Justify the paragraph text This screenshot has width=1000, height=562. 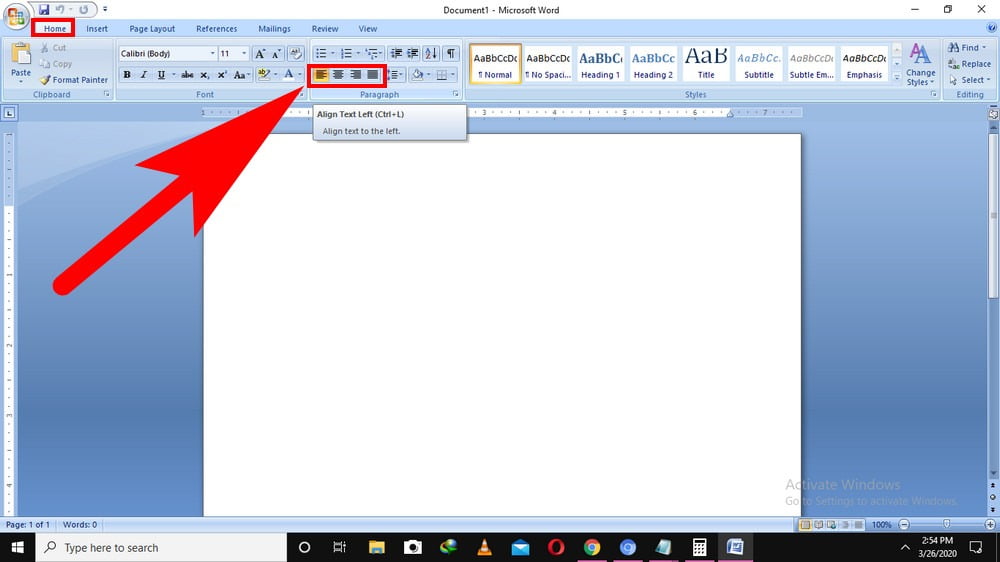pyautogui.click(x=372, y=75)
